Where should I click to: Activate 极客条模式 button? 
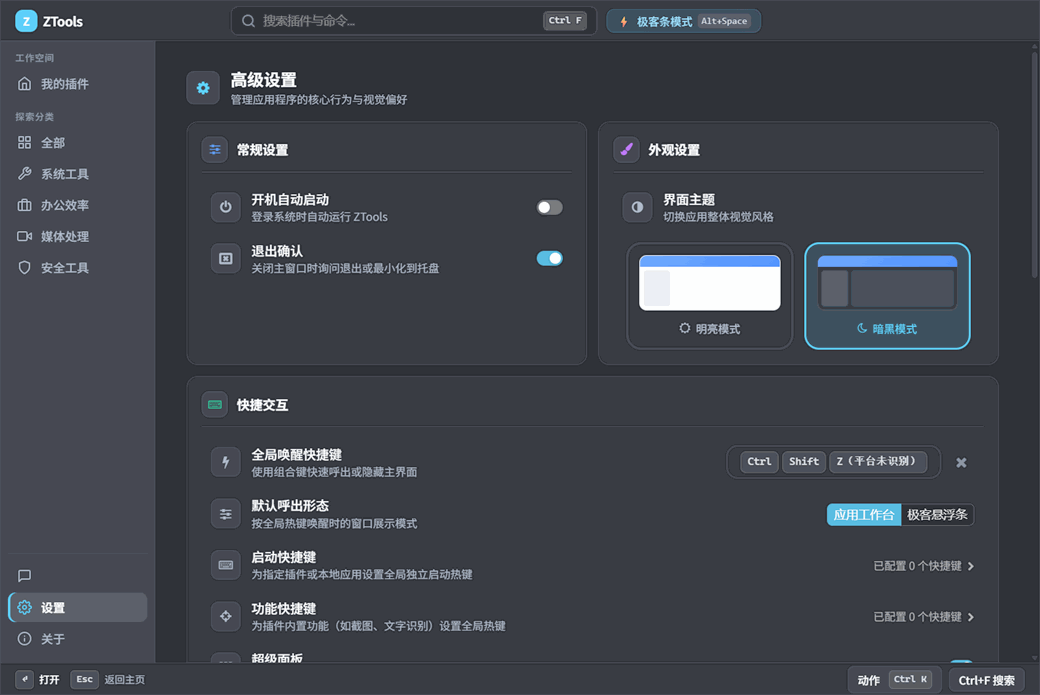(684, 21)
